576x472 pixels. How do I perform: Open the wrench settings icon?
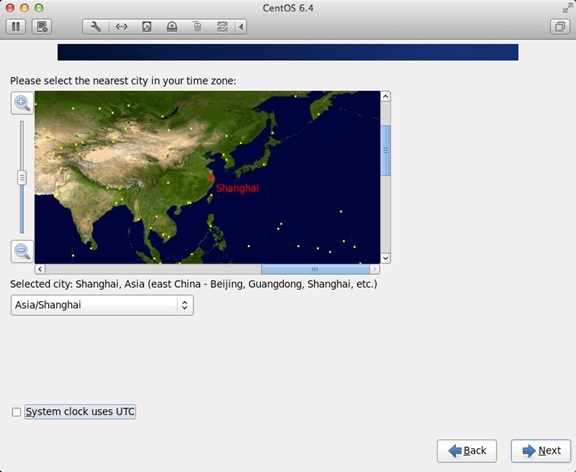point(96,27)
